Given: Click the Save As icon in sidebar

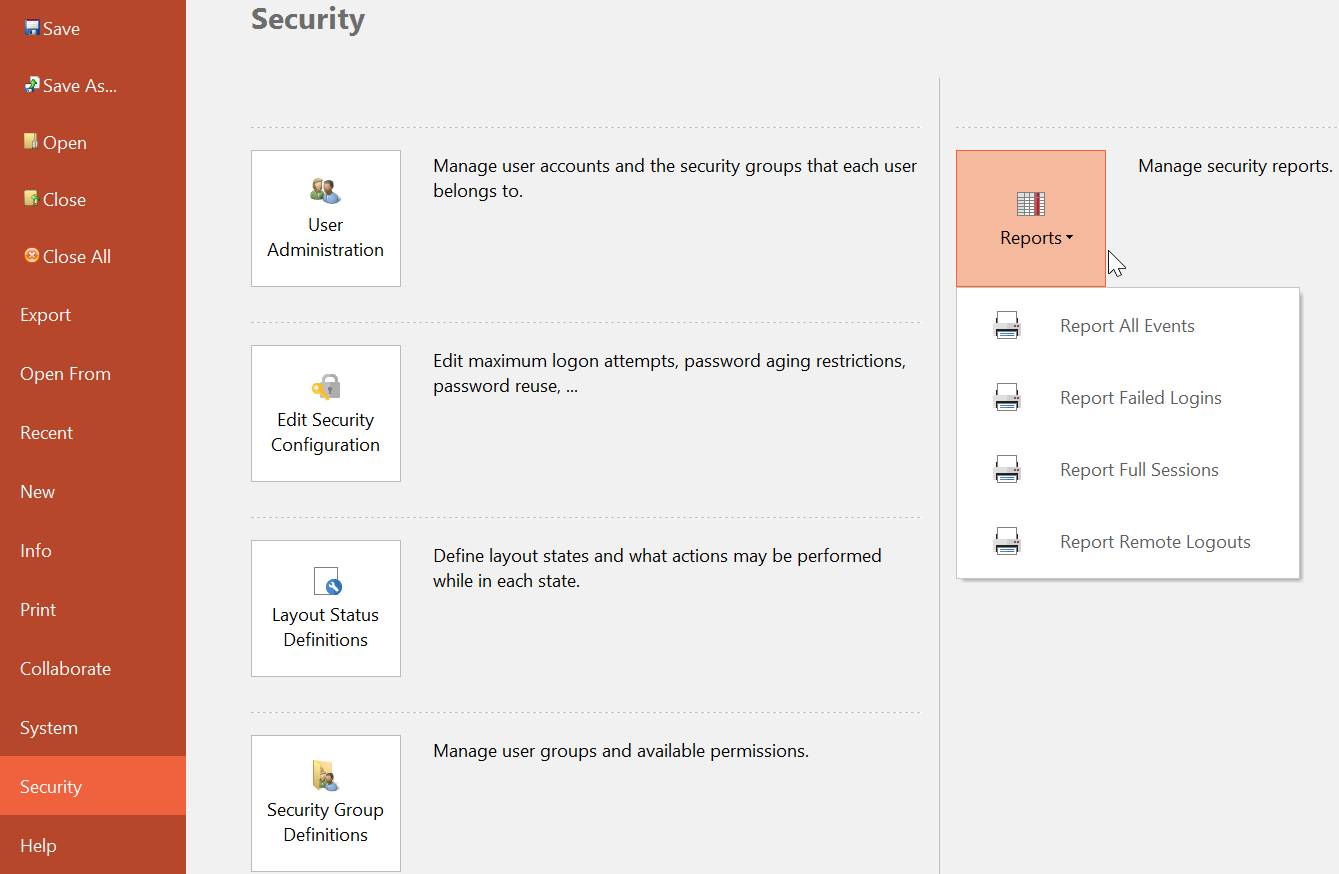Looking at the screenshot, I should pyautogui.click(x=32, y=85).
